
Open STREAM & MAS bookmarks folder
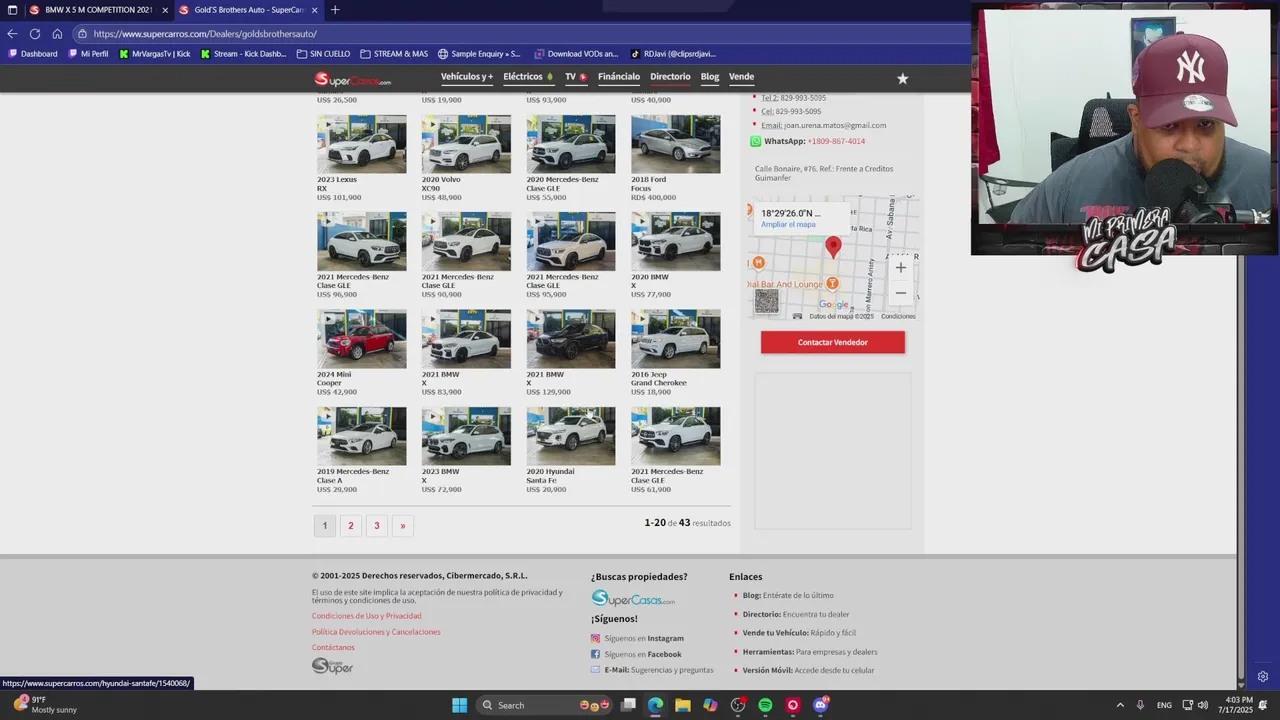point(394,54)
